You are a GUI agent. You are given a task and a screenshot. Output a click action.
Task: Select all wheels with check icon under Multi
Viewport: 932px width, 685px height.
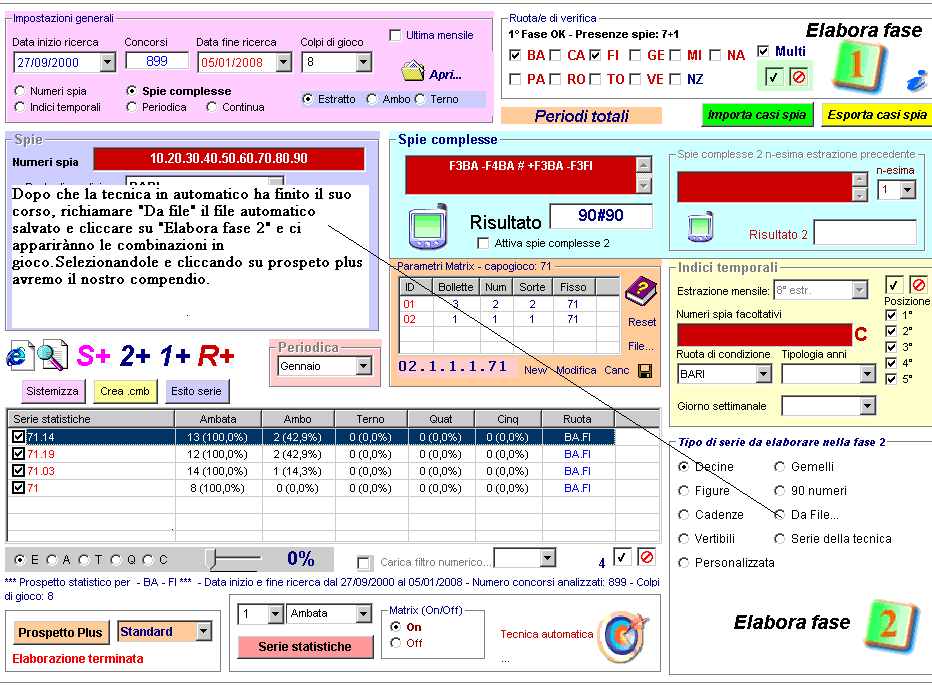click(773, 77)
